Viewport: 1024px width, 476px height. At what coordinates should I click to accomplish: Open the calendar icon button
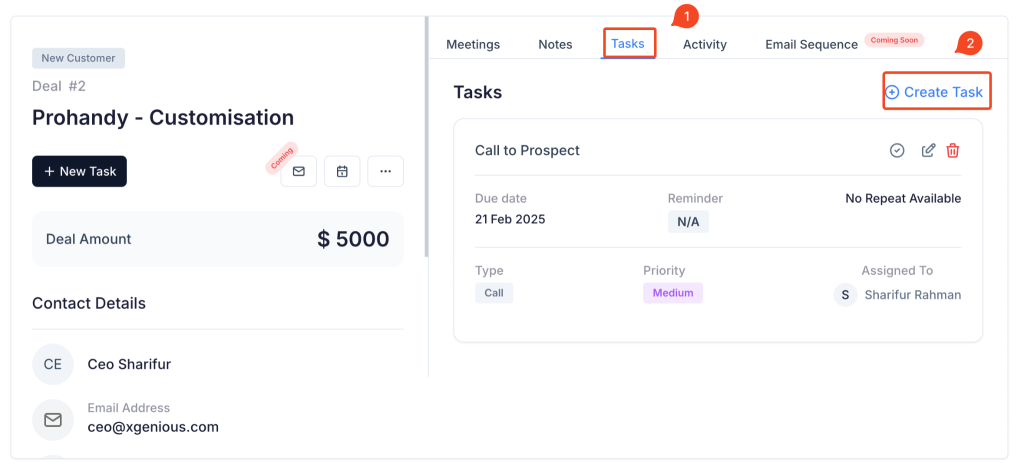342,171
